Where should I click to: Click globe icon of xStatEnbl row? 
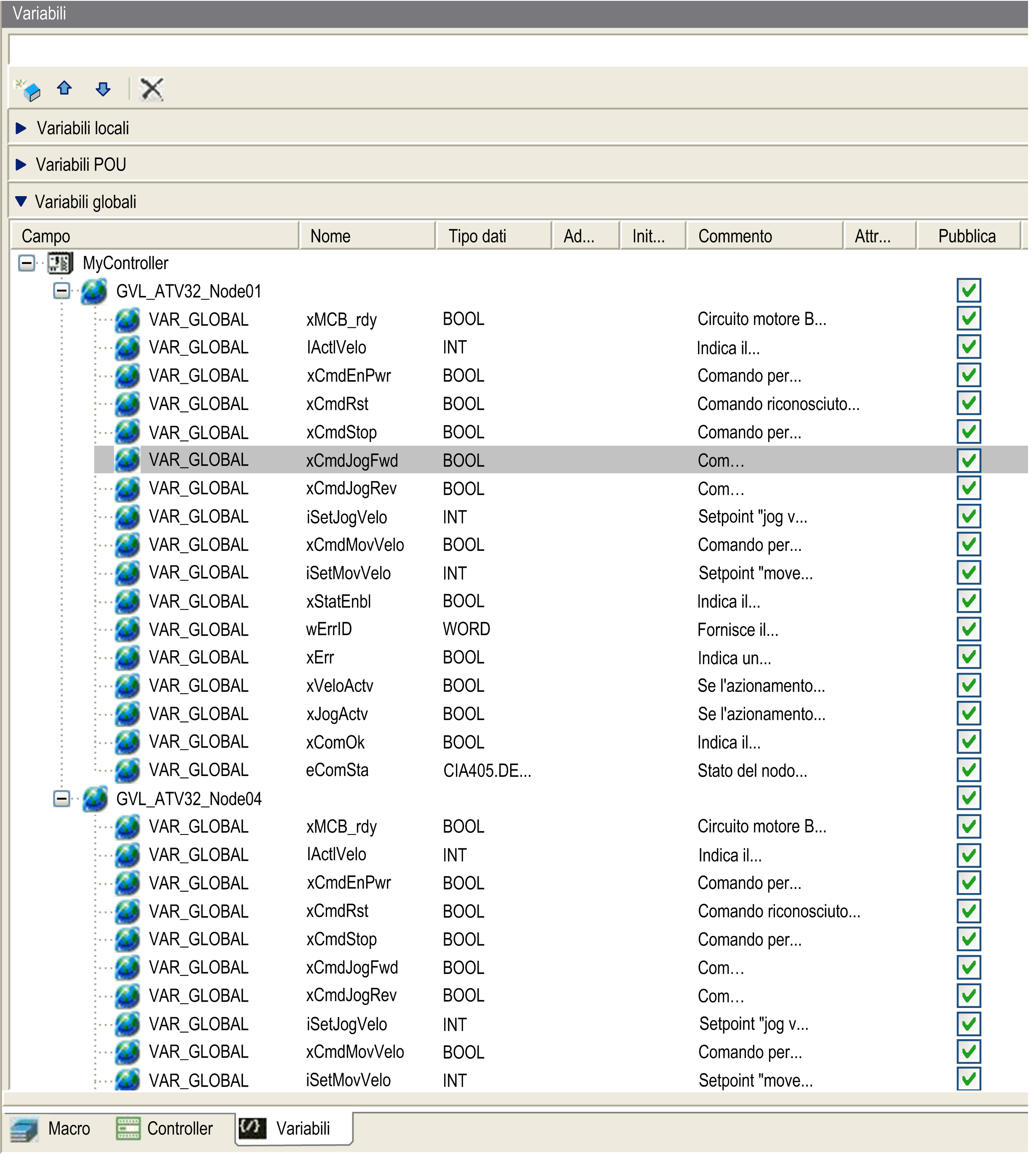pyautogui.click(x=128, y=601)
